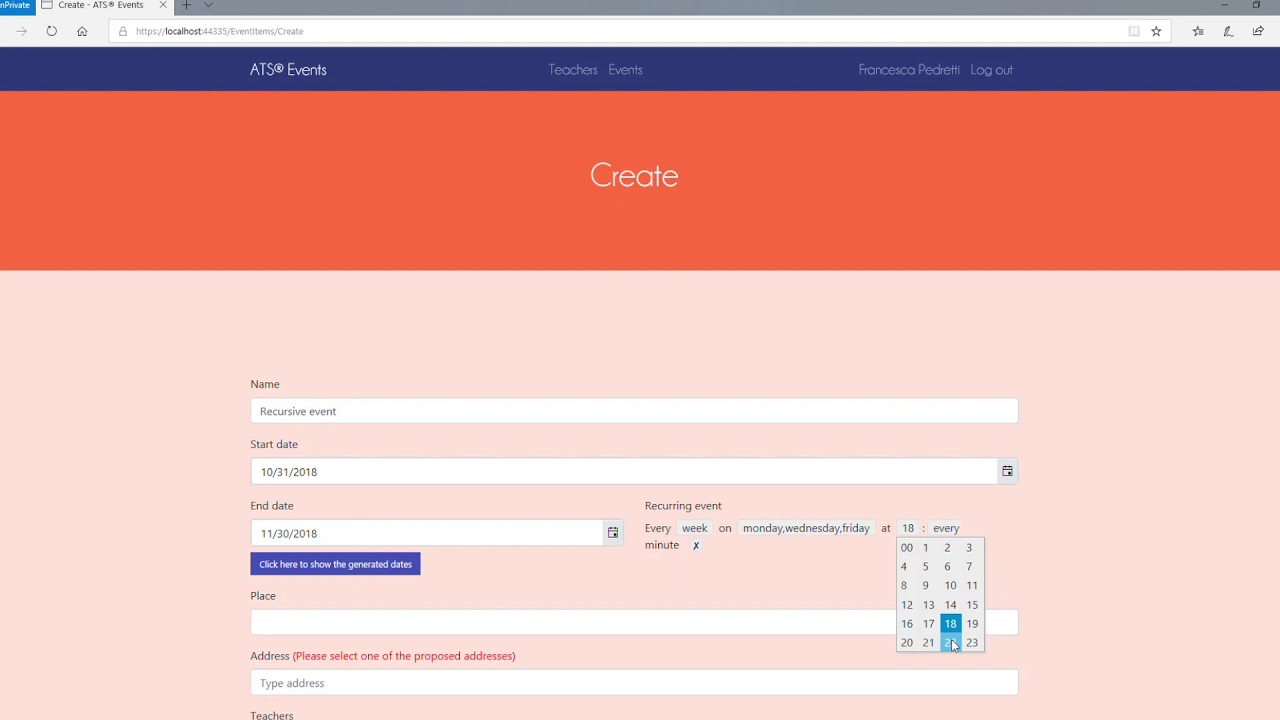Pick hour 16 in the list
This screenshot has height=720, width=1280.
[x=907, y=624]
